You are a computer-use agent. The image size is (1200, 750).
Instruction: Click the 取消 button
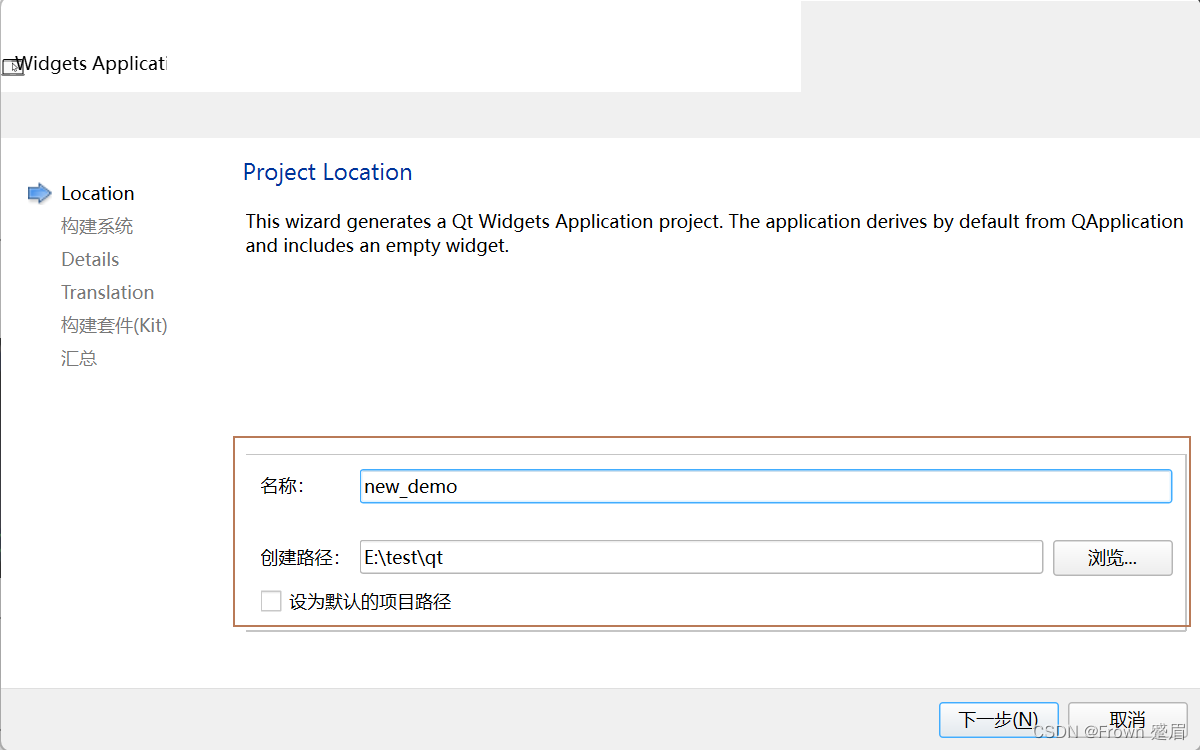[x=1127, y=720]
